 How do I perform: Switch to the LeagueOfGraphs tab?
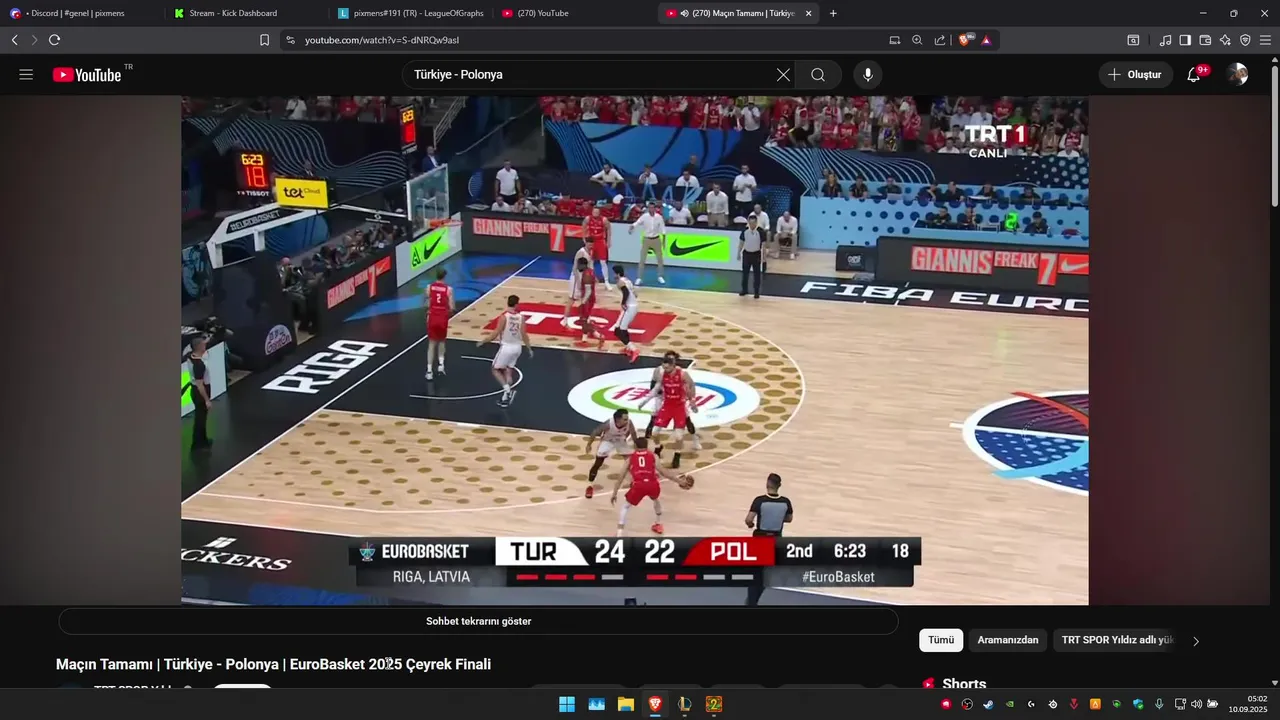point(410,13)
